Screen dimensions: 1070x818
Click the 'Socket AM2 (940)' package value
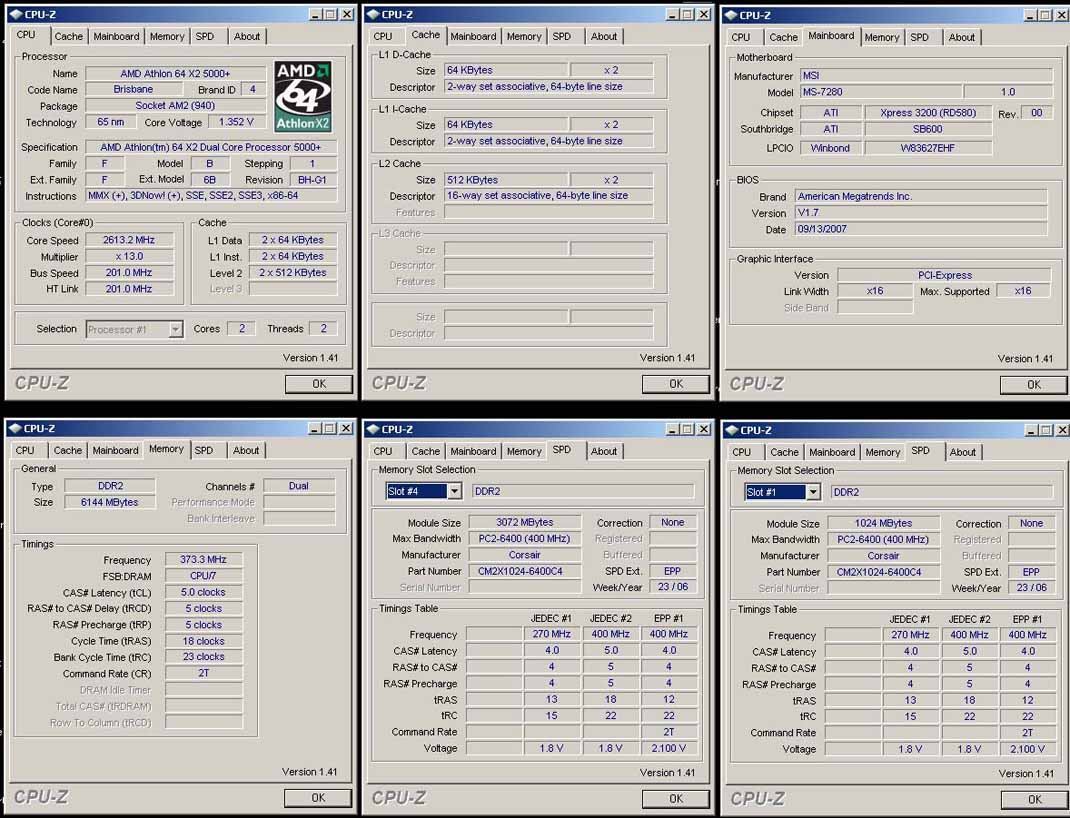tap(175, 106)
